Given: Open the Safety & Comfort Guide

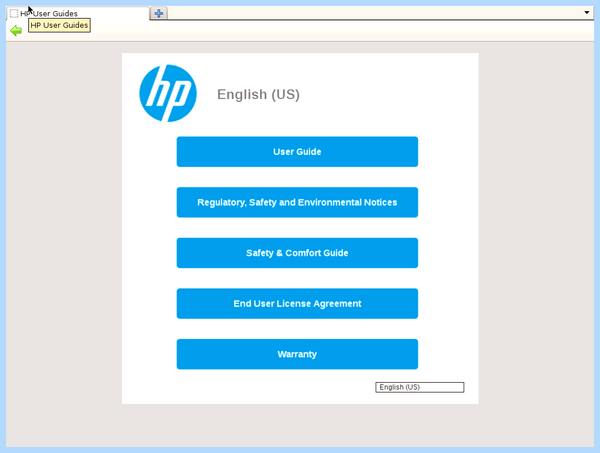Looking at the screenshot, I should click(x=297, y=253).
